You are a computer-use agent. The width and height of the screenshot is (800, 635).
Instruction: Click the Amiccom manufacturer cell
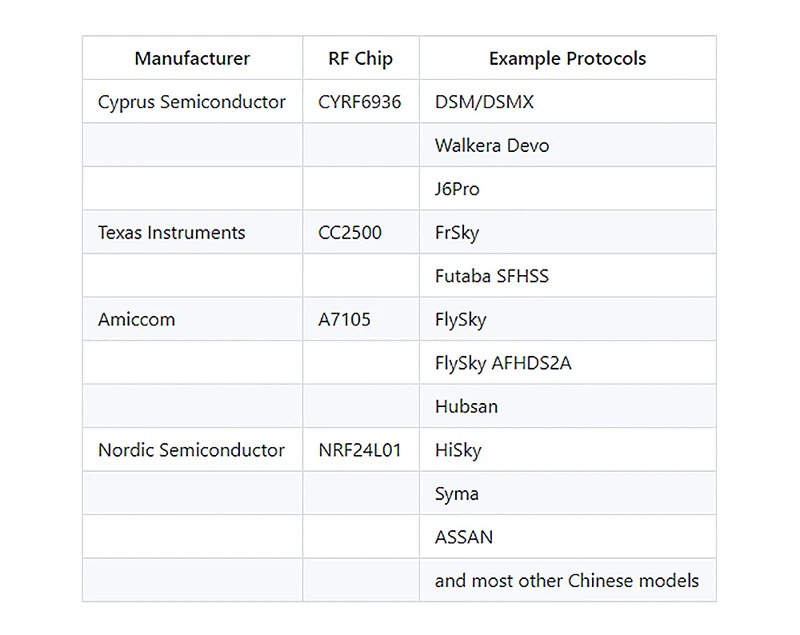coord(192,319)
